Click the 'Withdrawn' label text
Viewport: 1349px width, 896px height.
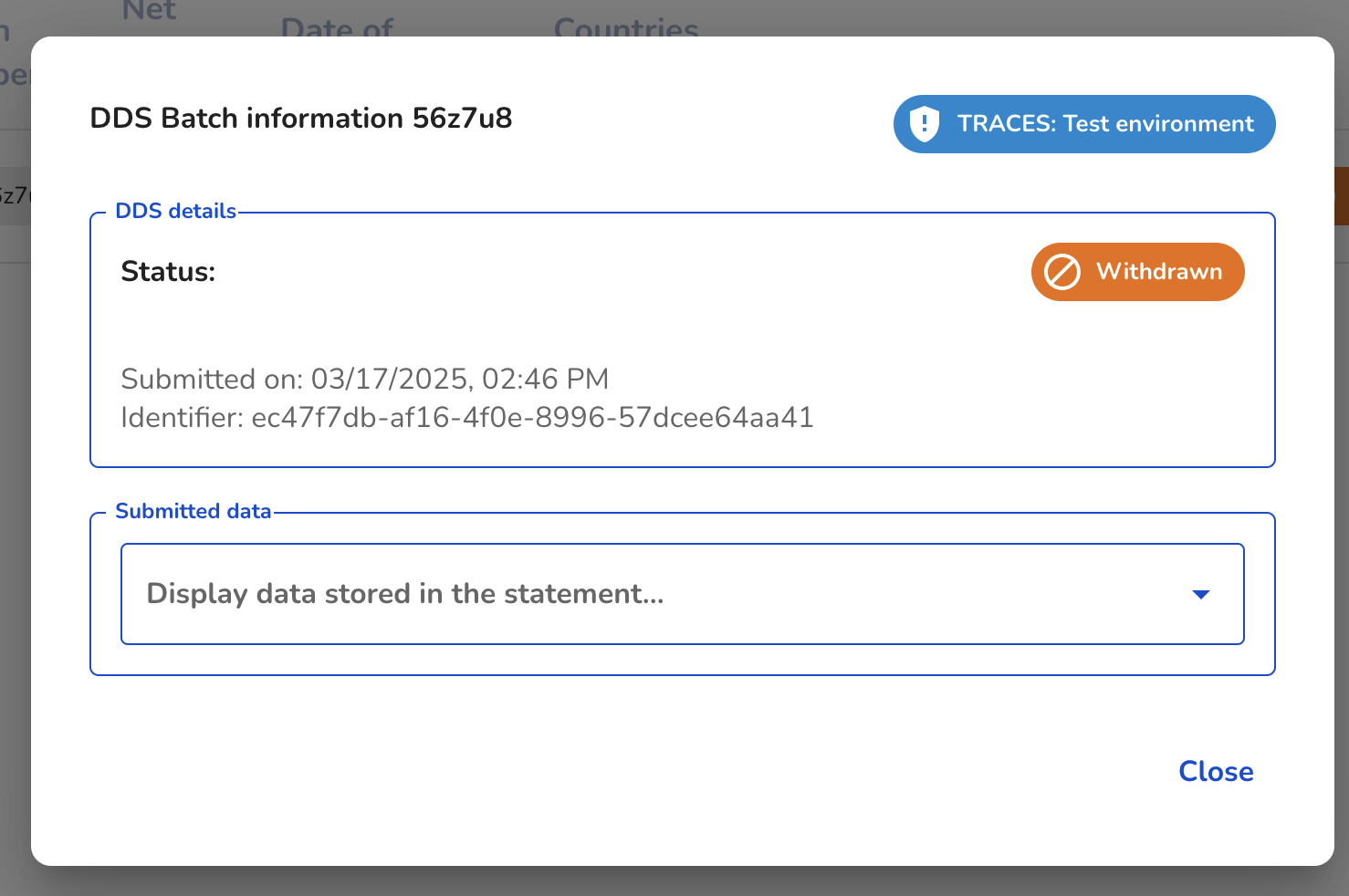click(1159, 272)
